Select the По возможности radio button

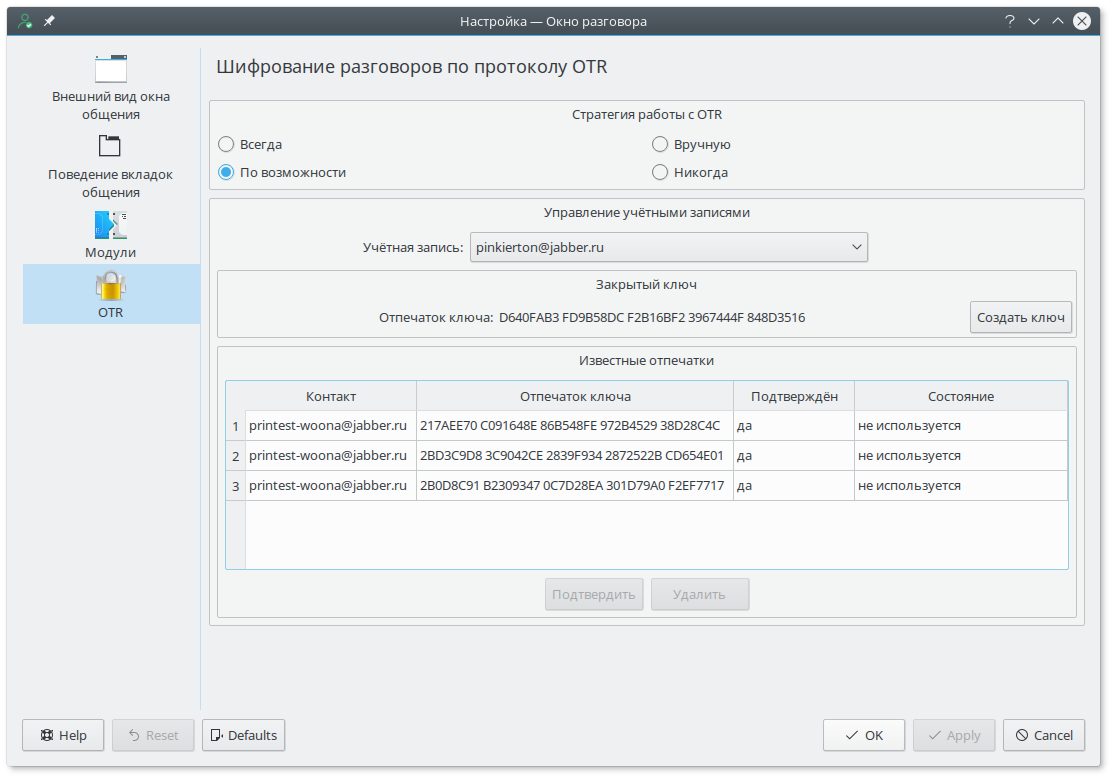coord(226,173)
